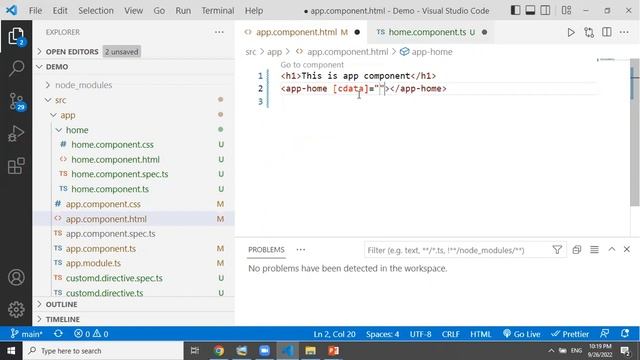
Task: Open the File menu
Action: [36, 11]
